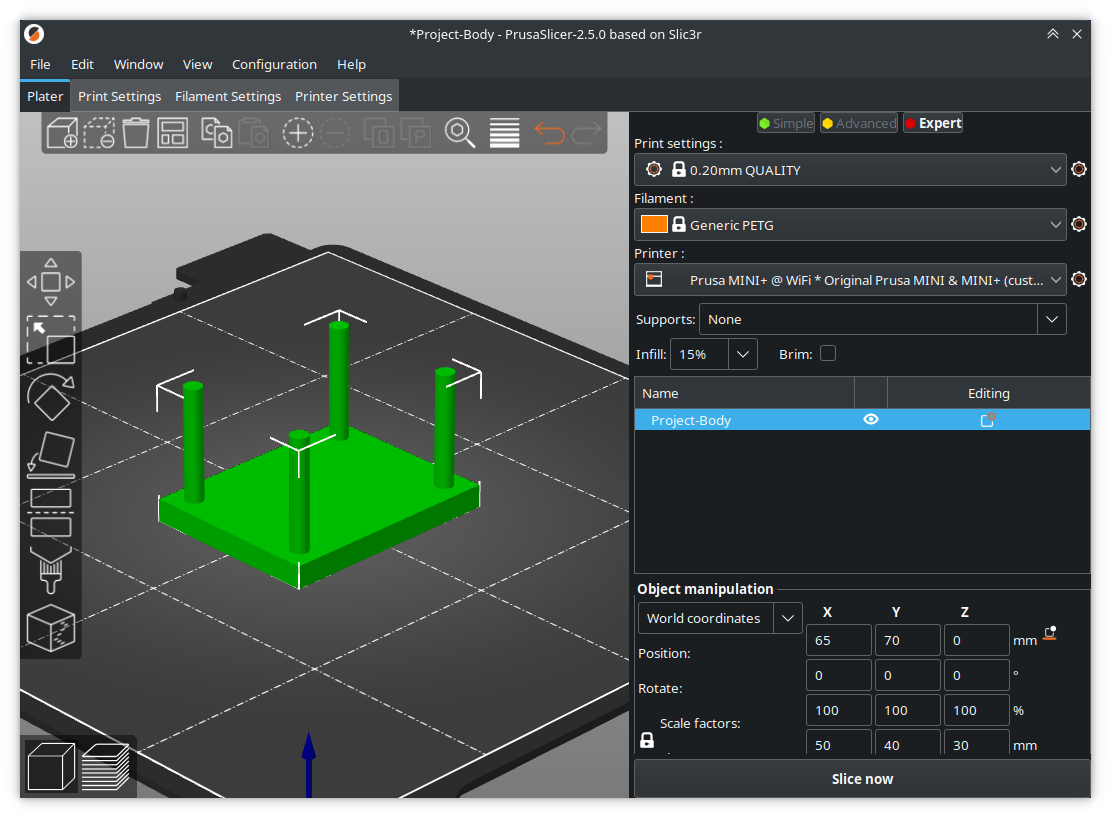Viewport: 1111px width, 818px height.
Task: Select the Rotate gizmo tool
Action: (50, 396)
